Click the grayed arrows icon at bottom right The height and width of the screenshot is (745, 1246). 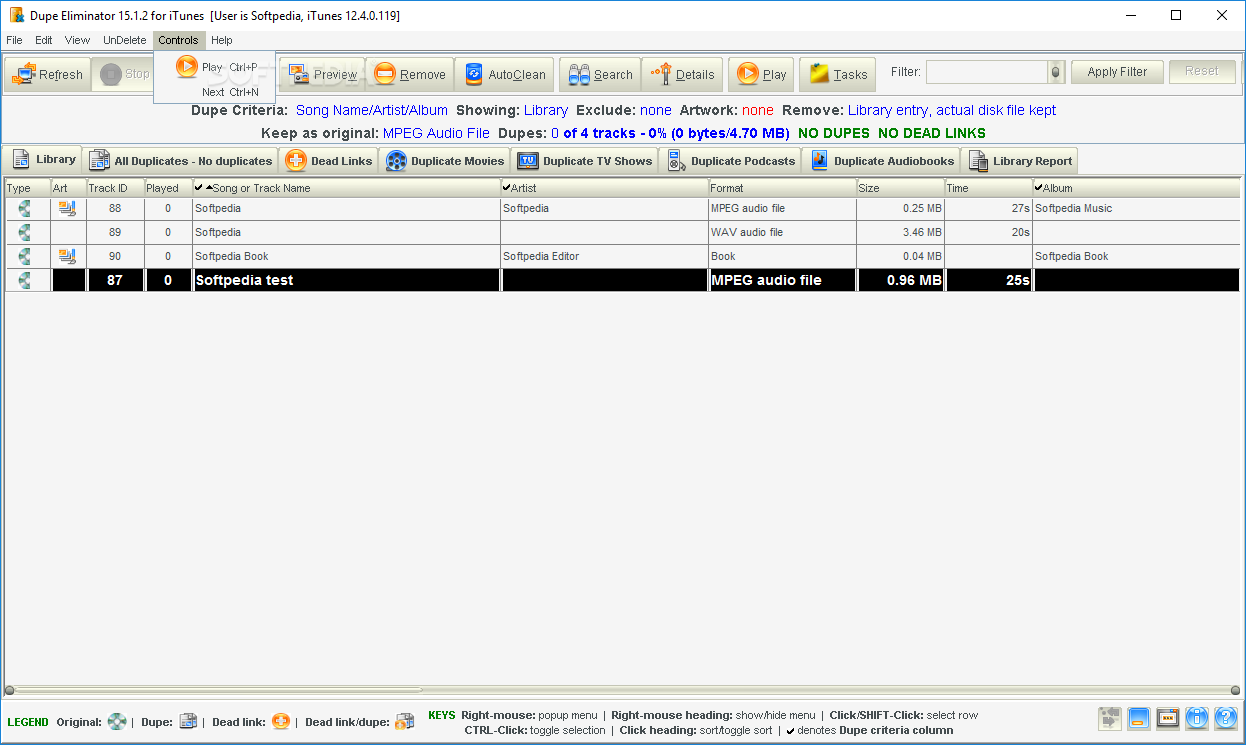[1109, 718]
